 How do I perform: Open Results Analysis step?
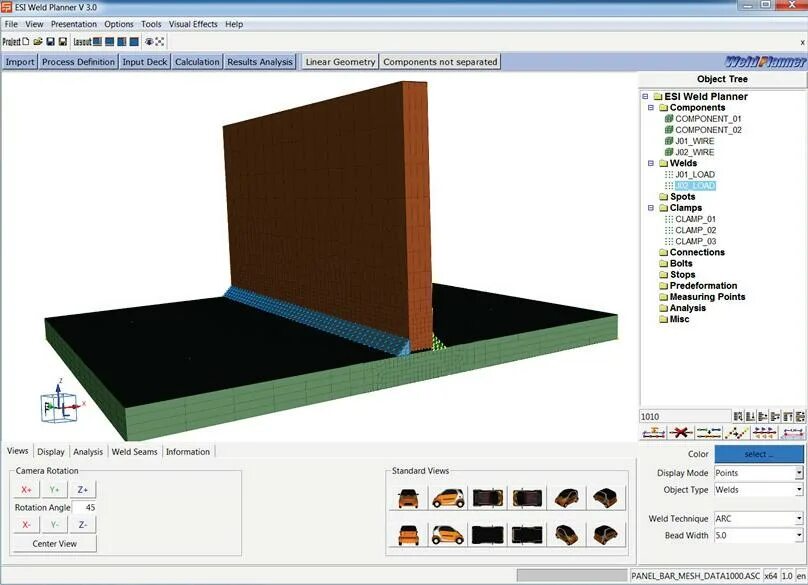pyautogui.click(x=260, y=62)
